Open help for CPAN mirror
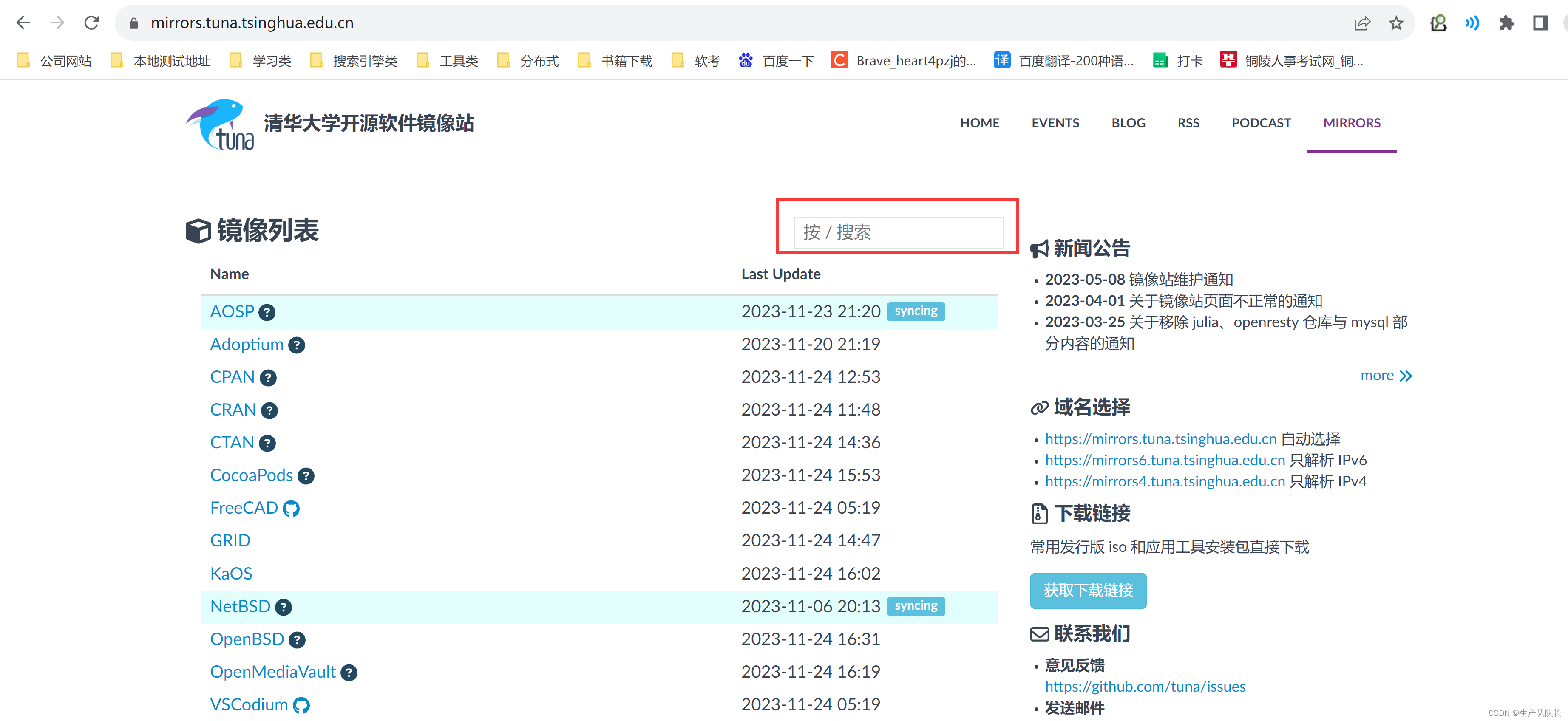Image resolution: width=1568 pixels, height=721 pixels. point(268,378)
